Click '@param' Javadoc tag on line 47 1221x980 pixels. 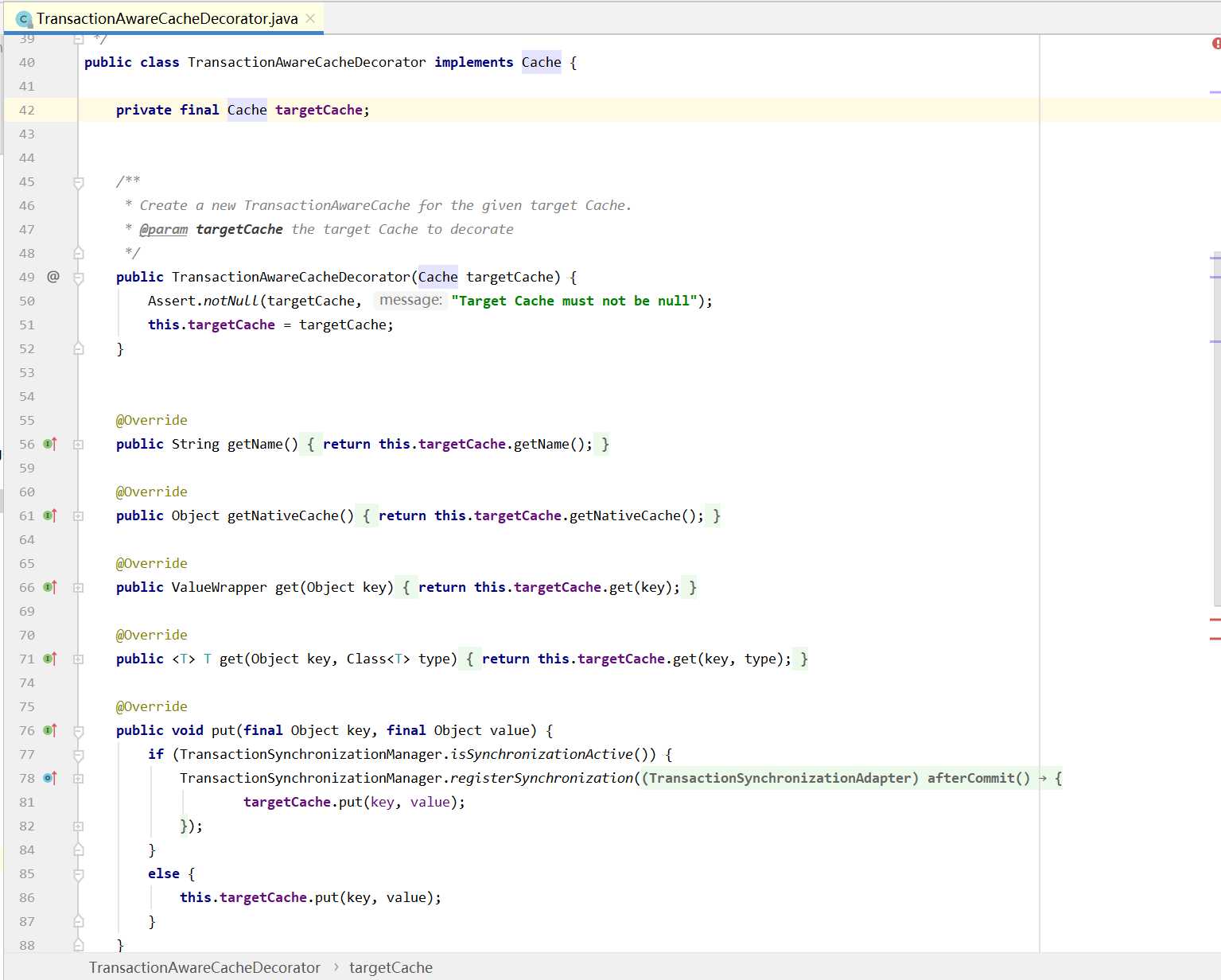pos(164,229)
